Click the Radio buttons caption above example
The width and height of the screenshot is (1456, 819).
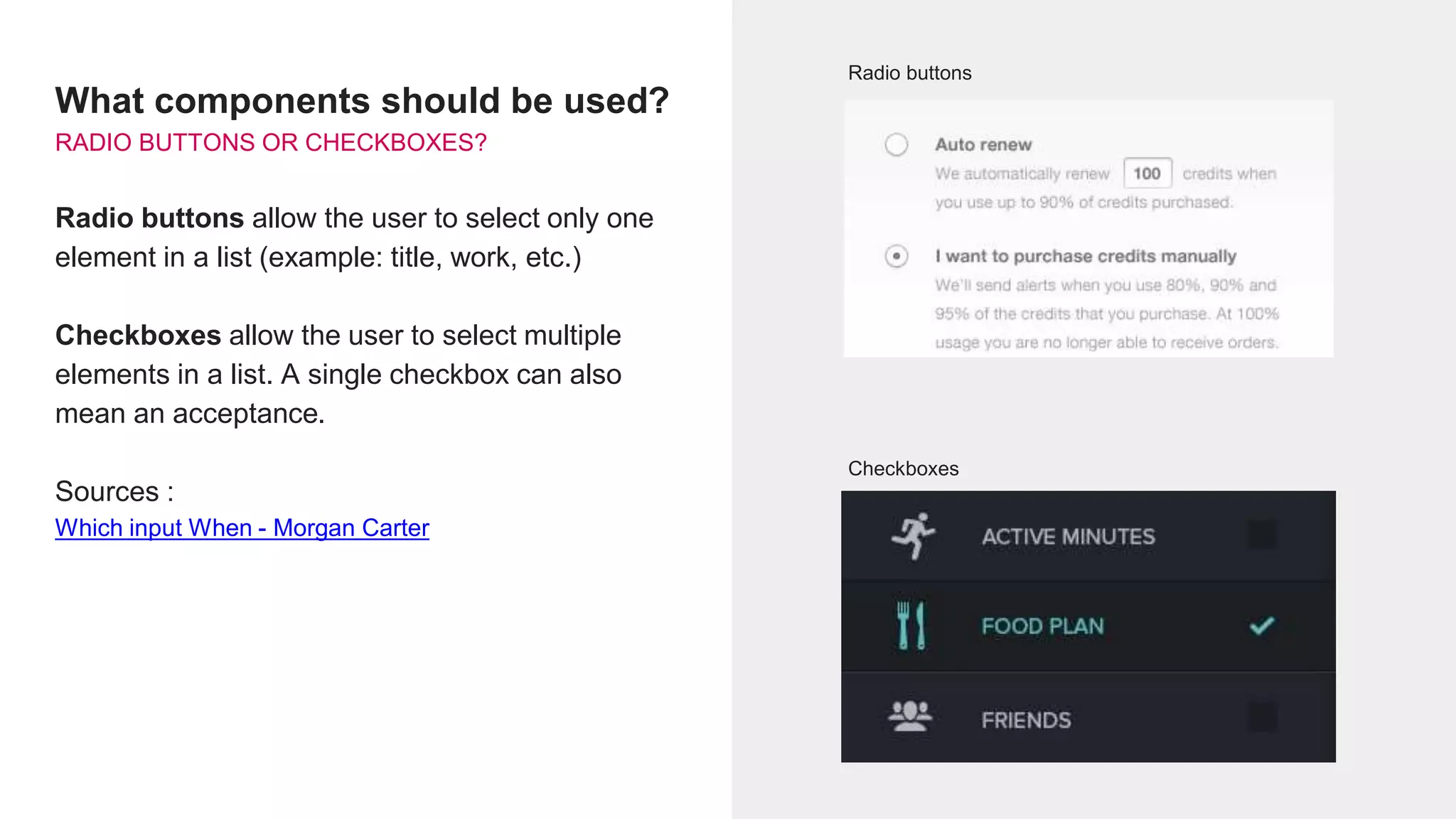pos(910,73)
